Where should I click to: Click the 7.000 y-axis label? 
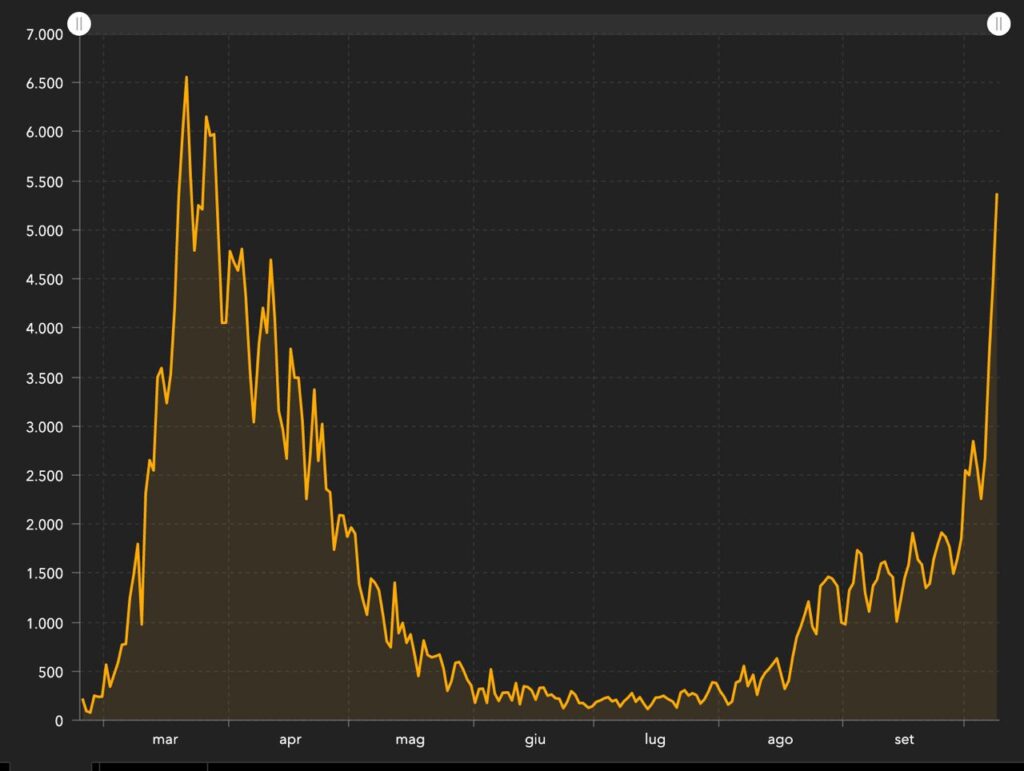44,34
